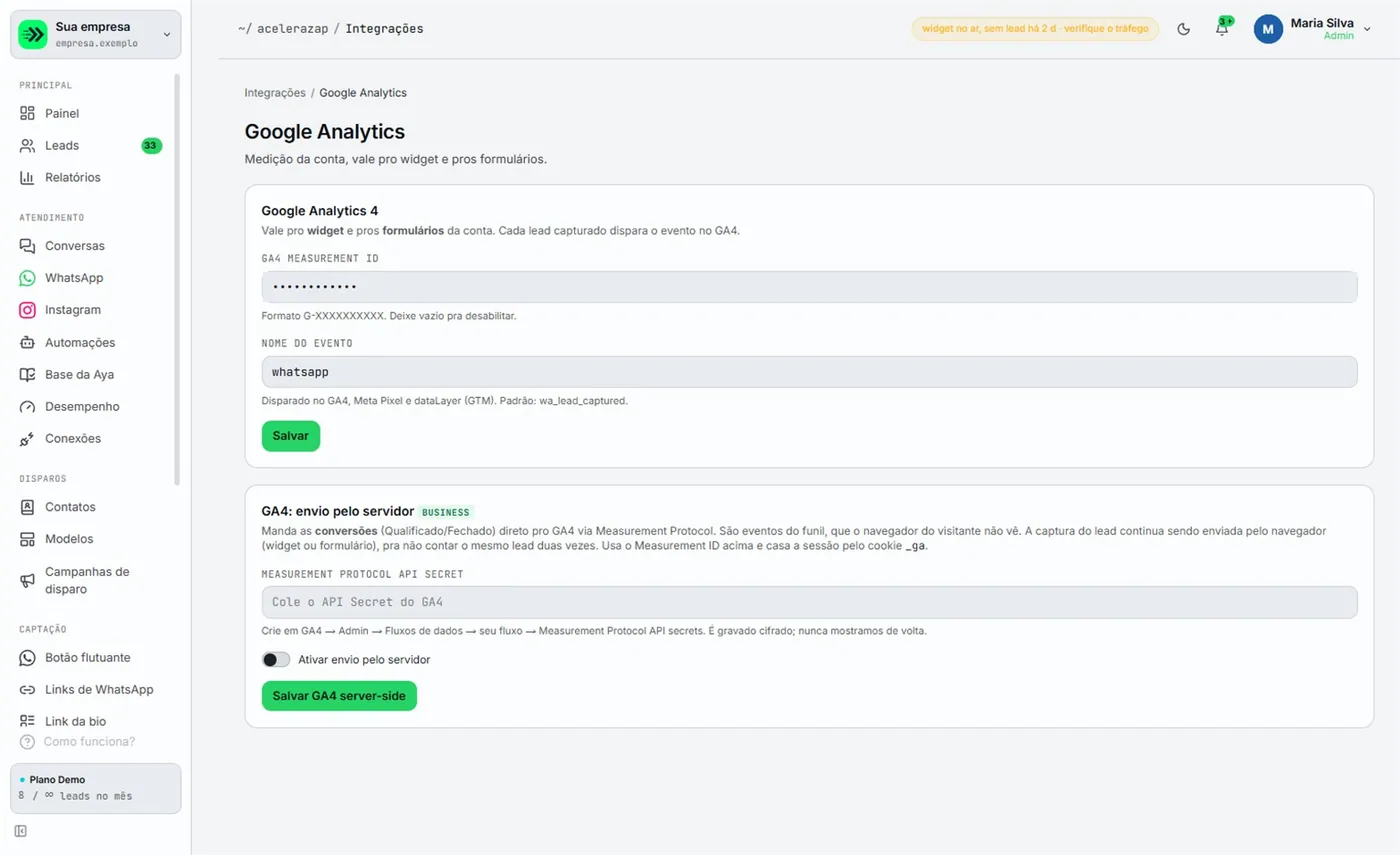Click the widget no ar status banner

[x=1035, y=29]
